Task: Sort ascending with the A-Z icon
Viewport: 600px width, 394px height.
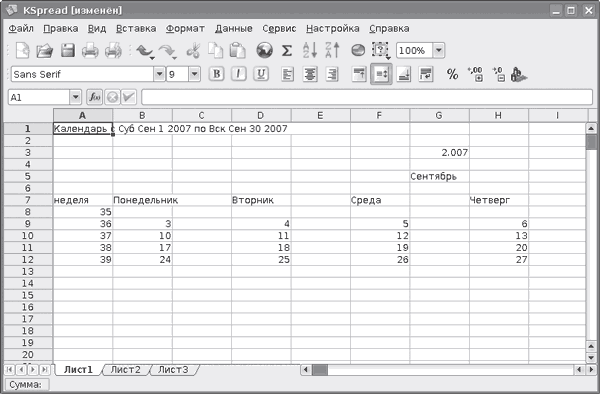Action: coord(310,50)
